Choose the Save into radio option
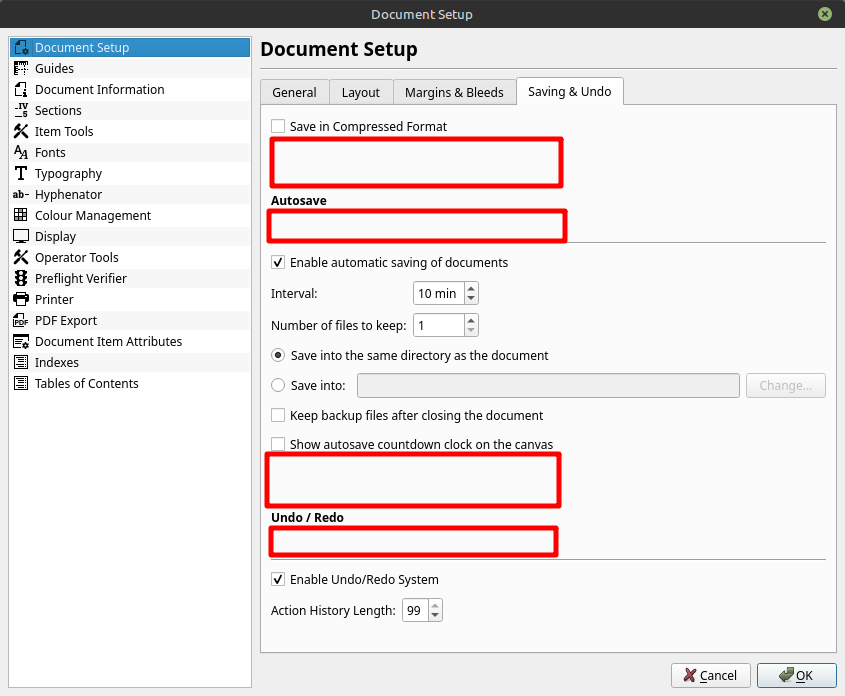This screenshot has height=696, width=845. pos(278,386)
